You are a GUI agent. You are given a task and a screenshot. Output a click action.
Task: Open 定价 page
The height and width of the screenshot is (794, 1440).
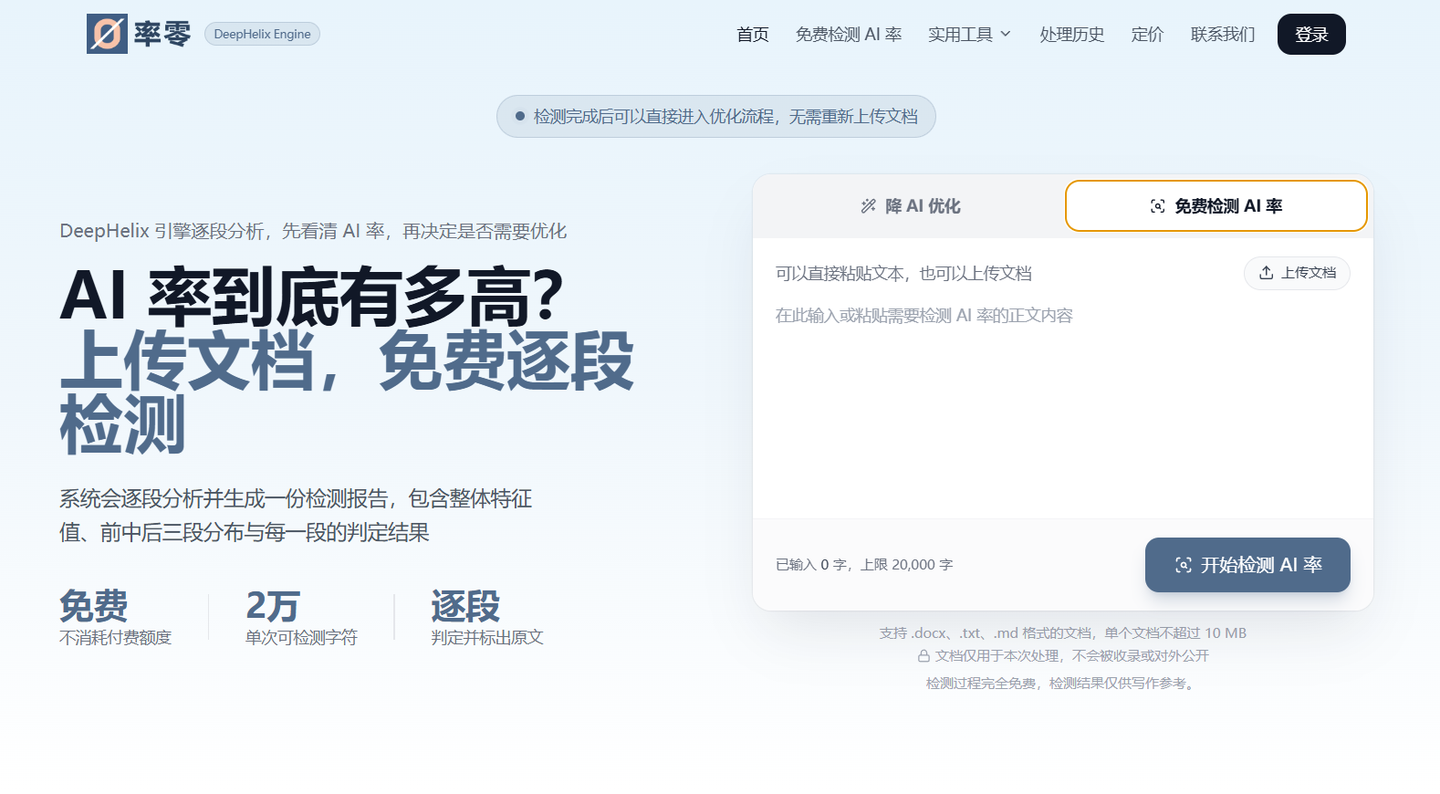1148,34
